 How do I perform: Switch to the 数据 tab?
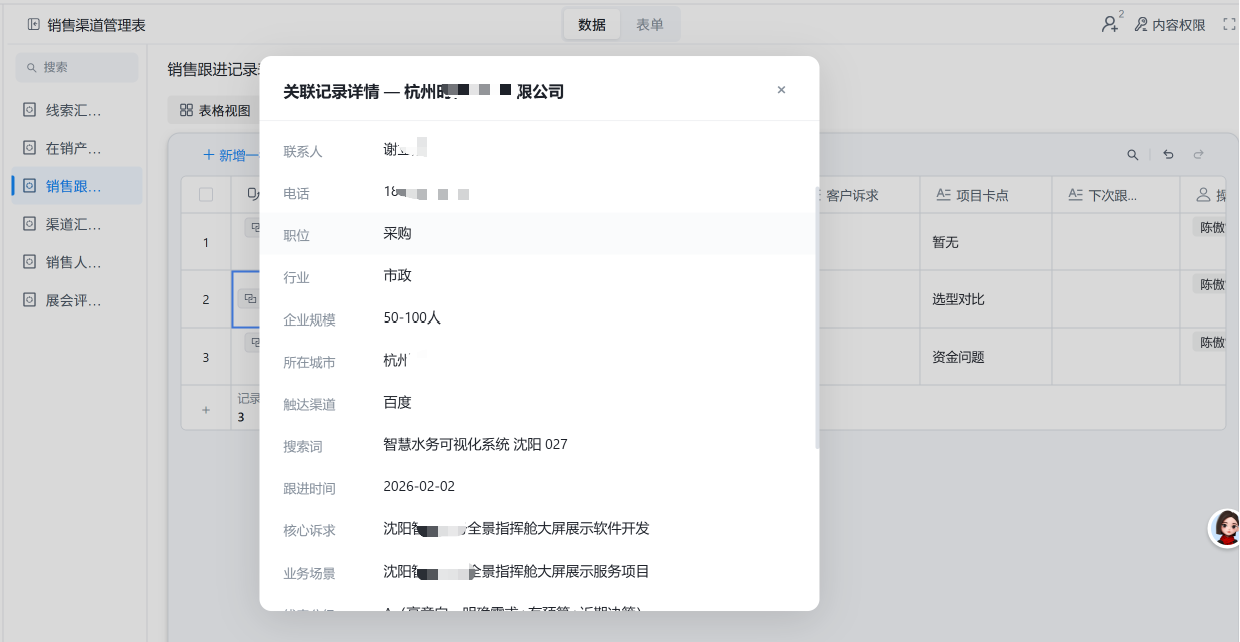pos(592,25)
